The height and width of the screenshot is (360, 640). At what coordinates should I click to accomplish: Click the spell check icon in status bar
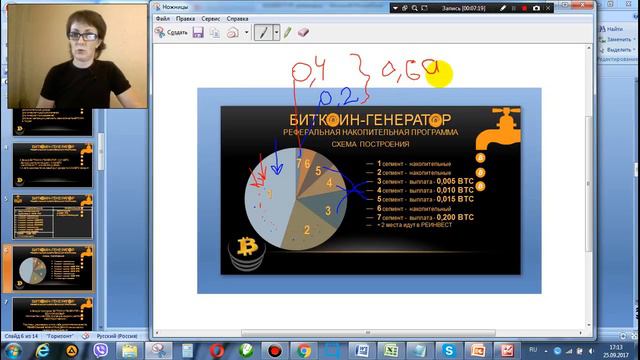pos(85,336)
